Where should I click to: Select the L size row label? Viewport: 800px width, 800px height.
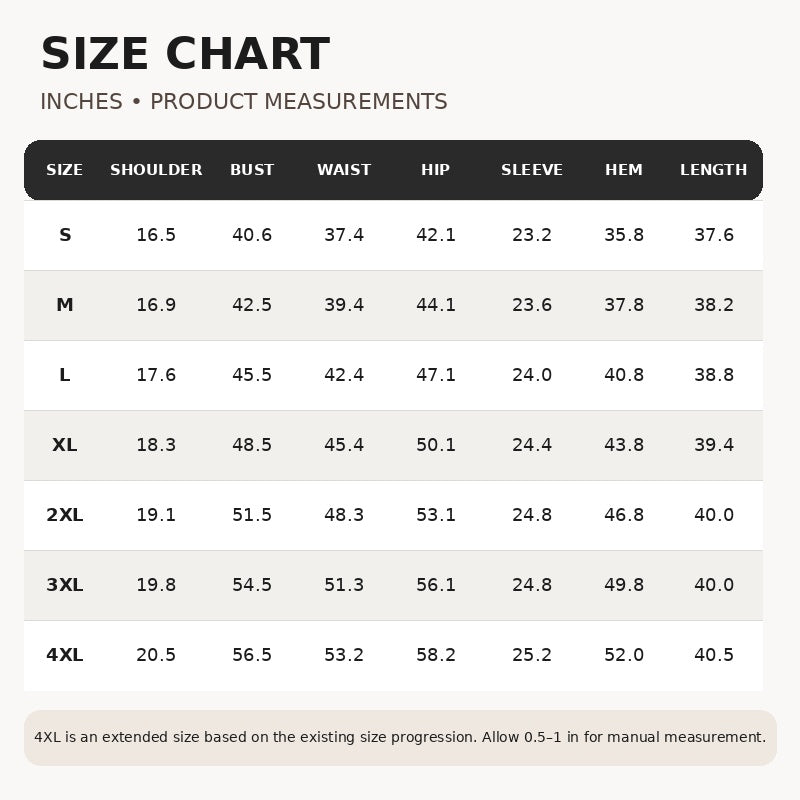tap(65, 375)
